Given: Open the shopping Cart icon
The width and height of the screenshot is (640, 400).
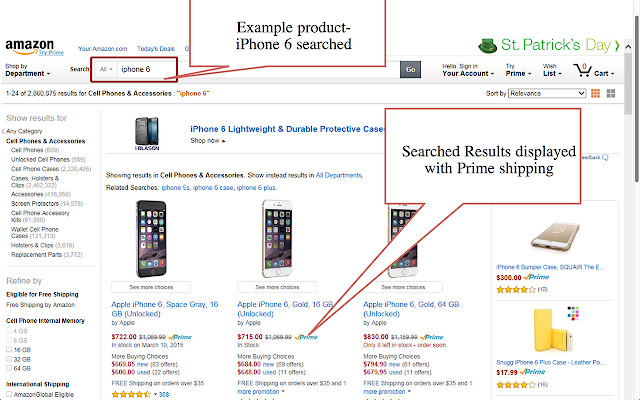Looking at the screenshot, I should tap(582, 70).
